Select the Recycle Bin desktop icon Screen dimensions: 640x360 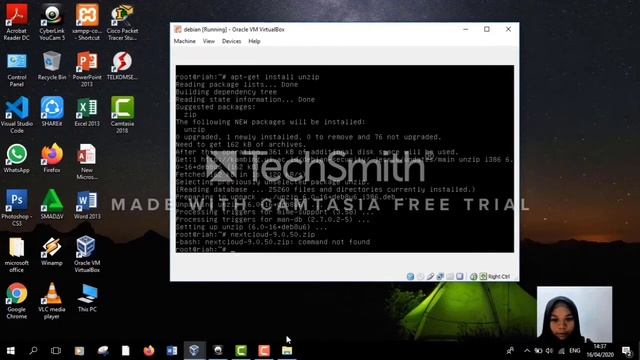(x=52, y=65)
